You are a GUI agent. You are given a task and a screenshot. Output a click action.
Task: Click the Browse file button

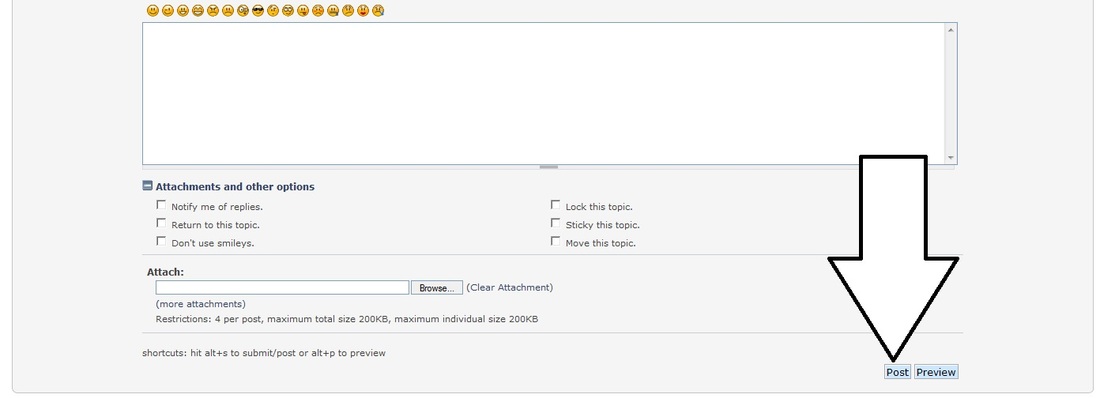click(436, 288)
